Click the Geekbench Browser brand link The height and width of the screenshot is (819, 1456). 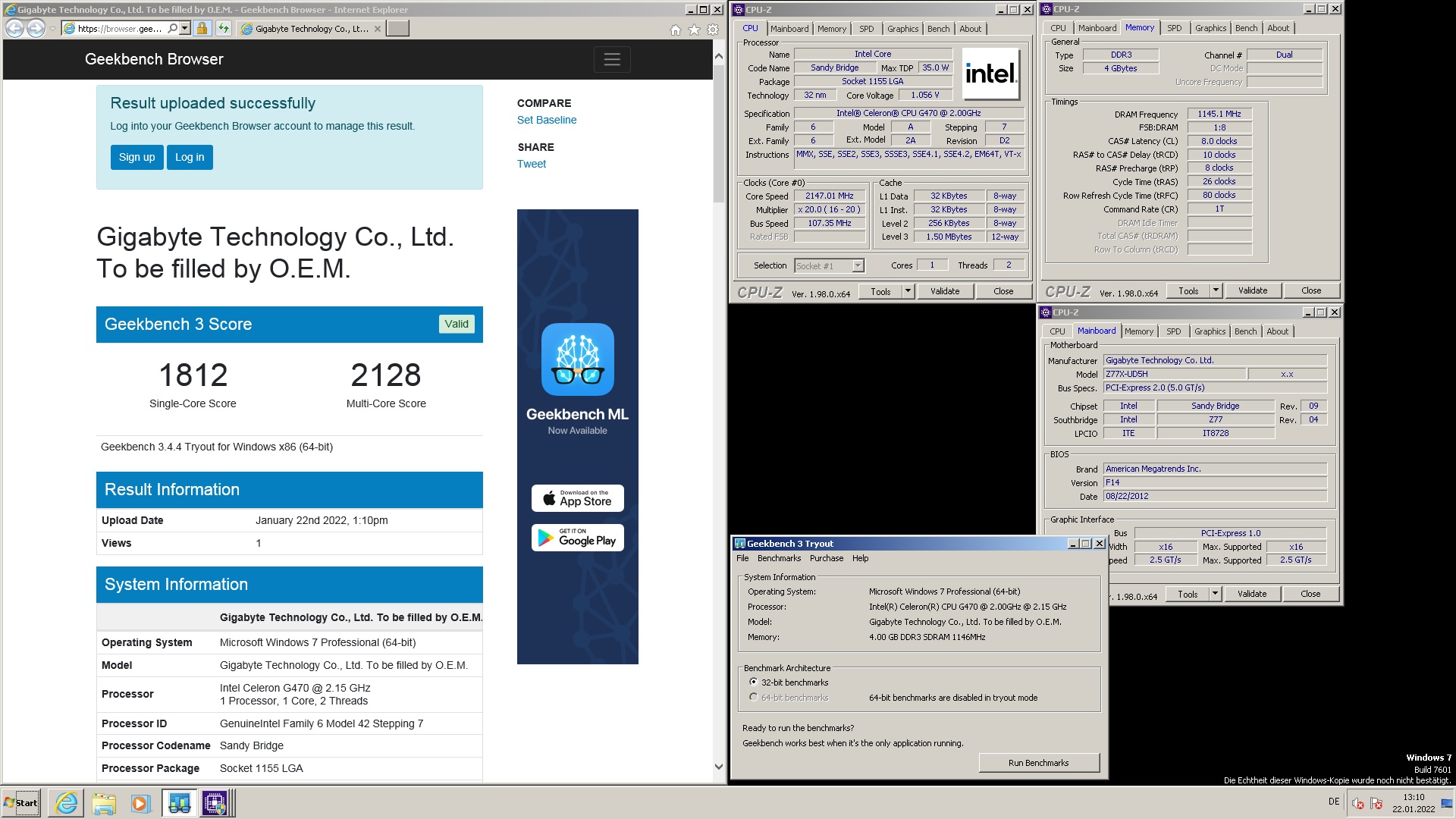[154, 59]
